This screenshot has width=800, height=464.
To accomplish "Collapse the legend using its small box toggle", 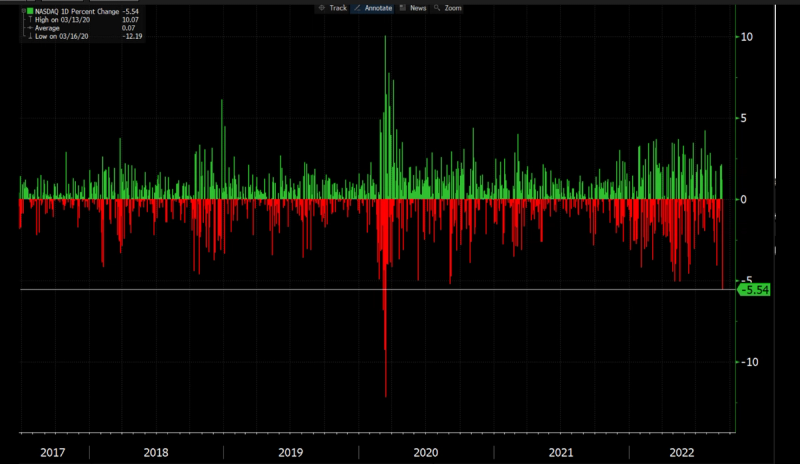I will [x=23, y=11].
